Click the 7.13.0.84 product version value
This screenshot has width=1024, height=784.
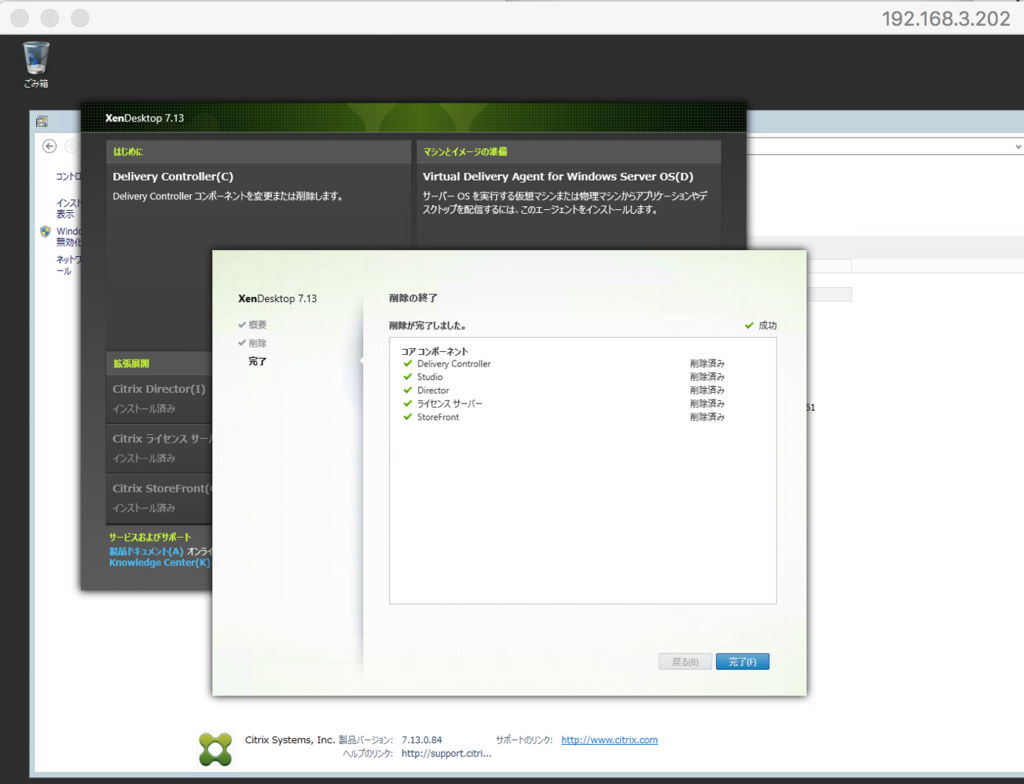[422, 740]
